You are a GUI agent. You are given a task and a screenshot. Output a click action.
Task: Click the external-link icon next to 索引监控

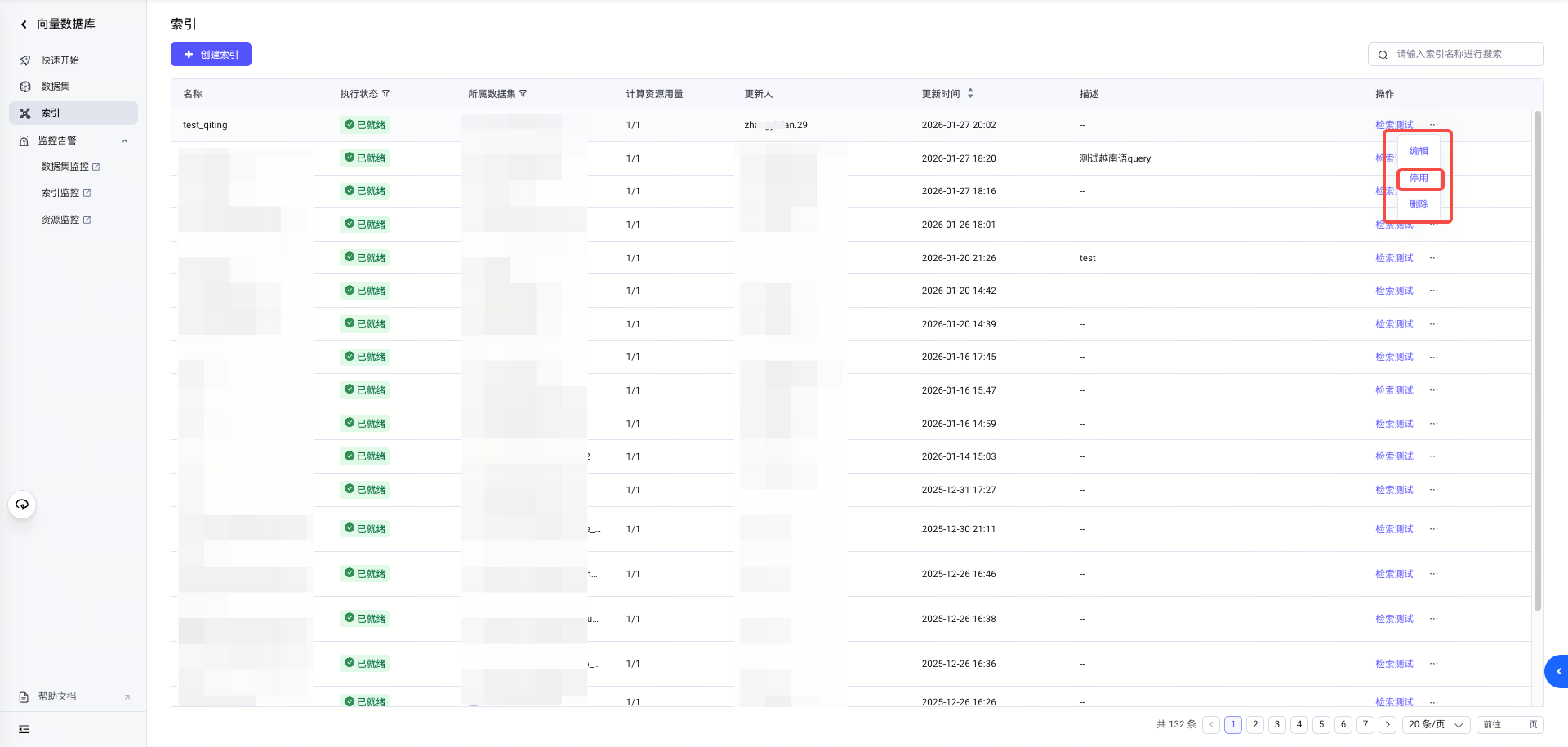(87, 193)
